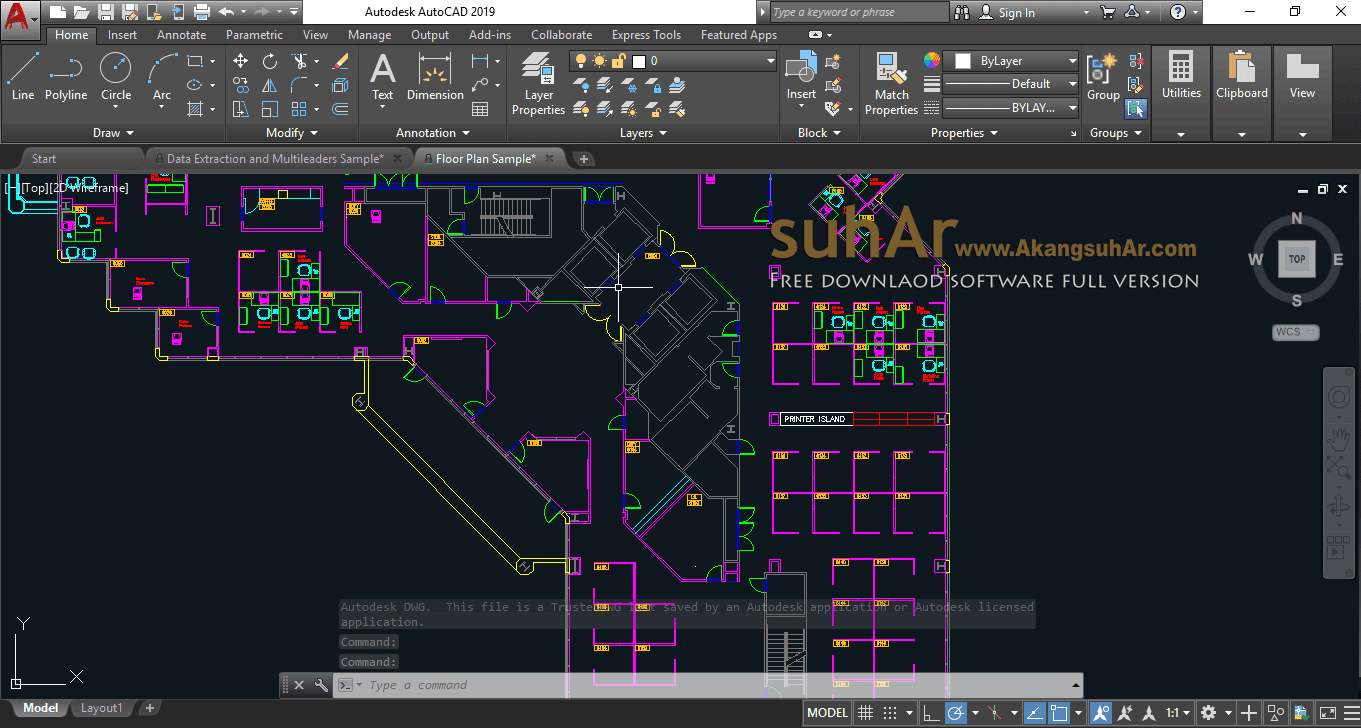This screenshot has width=1361, height=728.
Task: Click the new drawing tab plus button
Action: coord(584,159)
